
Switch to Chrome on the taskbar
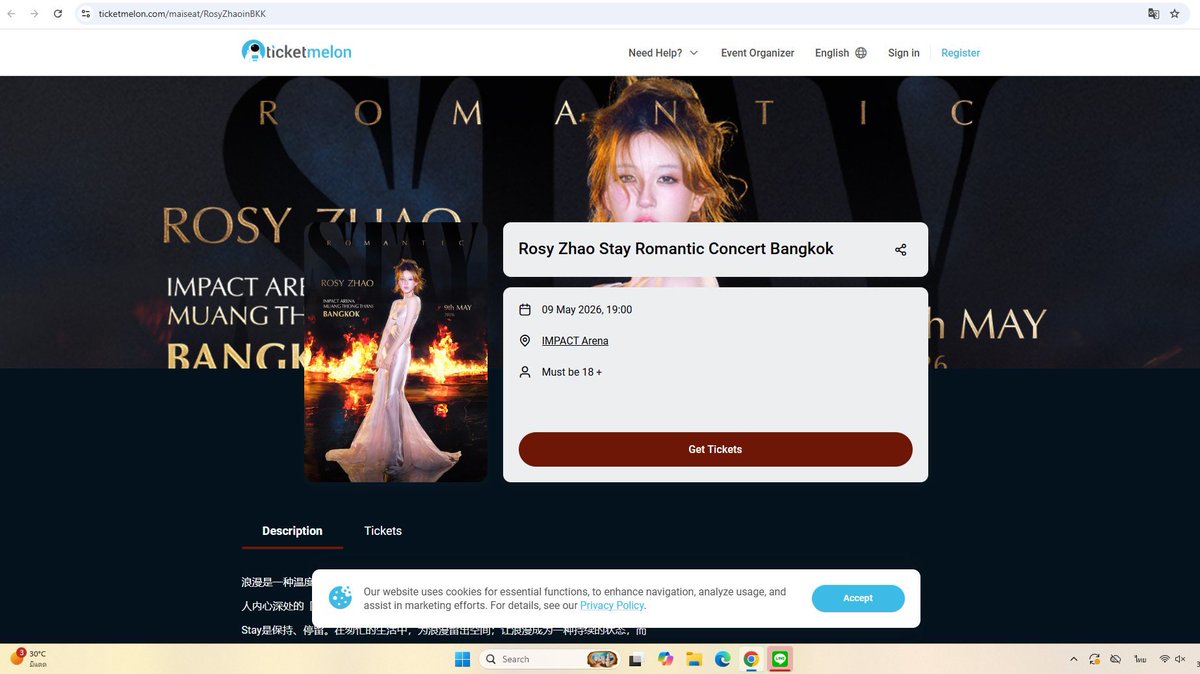751,659
